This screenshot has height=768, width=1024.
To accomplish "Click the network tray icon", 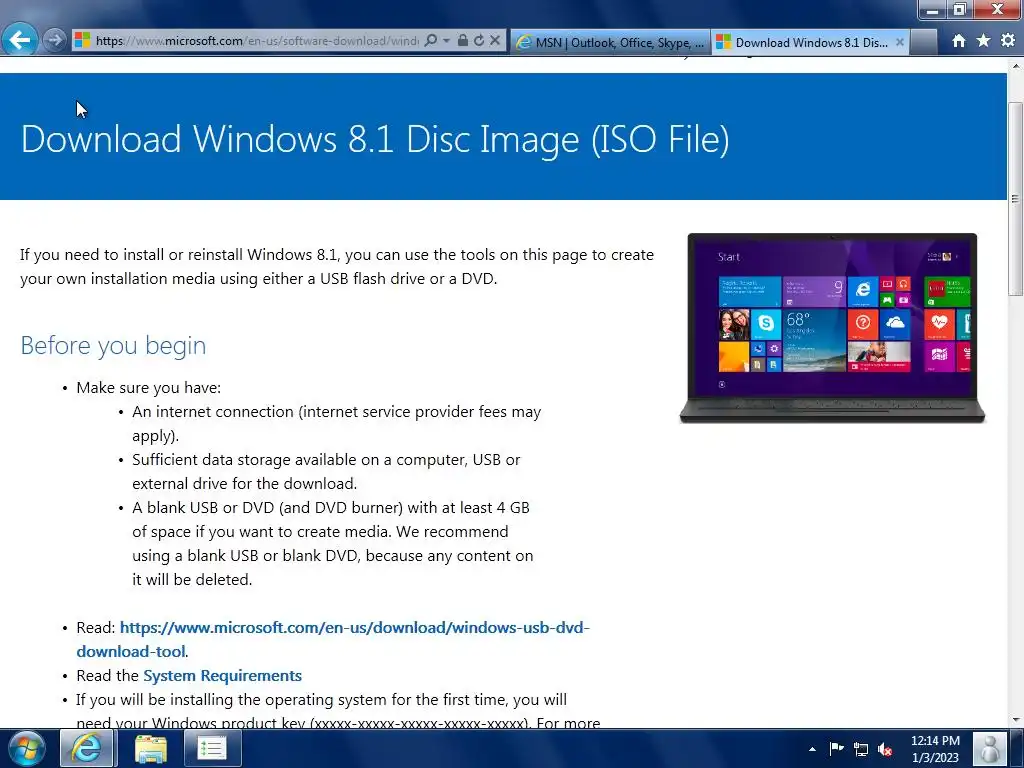I will coord(861,749).
